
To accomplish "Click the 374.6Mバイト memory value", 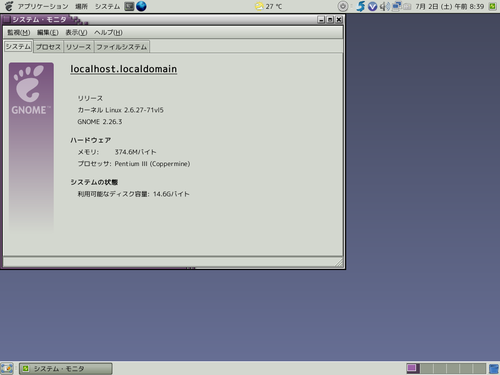I will click(x=135, y=152).
